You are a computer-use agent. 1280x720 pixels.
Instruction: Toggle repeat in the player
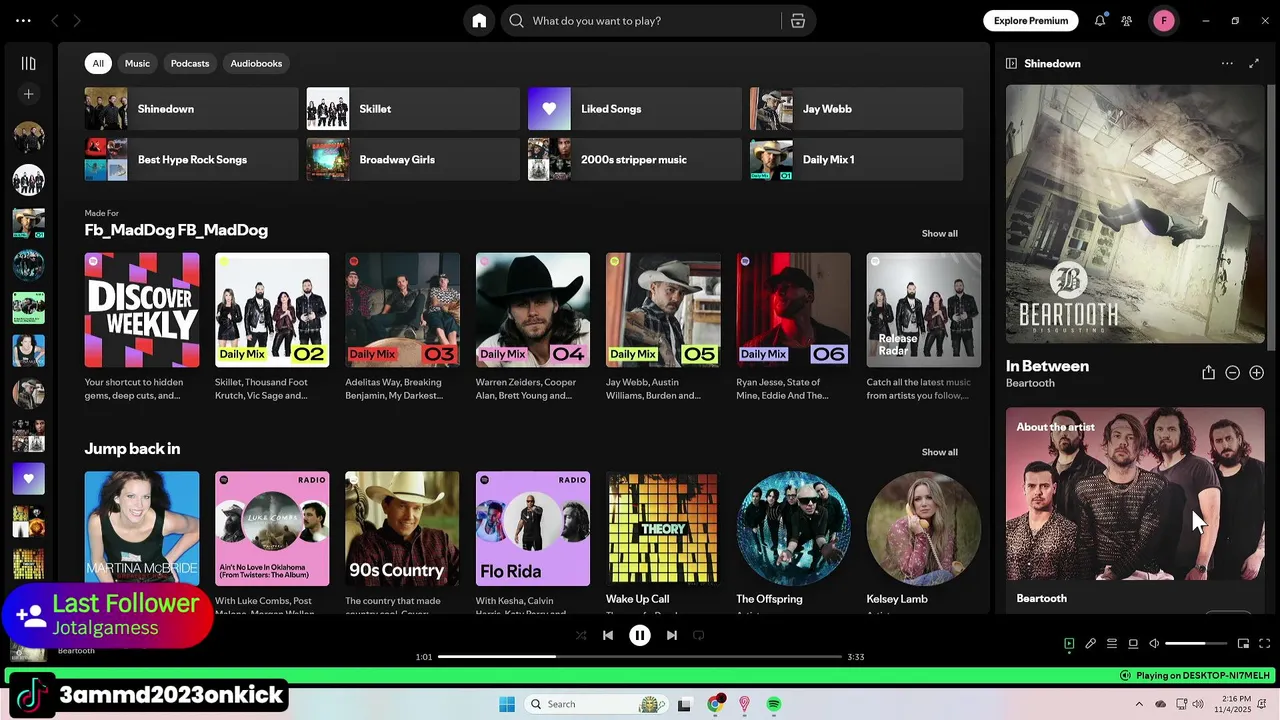coord(699,635)
